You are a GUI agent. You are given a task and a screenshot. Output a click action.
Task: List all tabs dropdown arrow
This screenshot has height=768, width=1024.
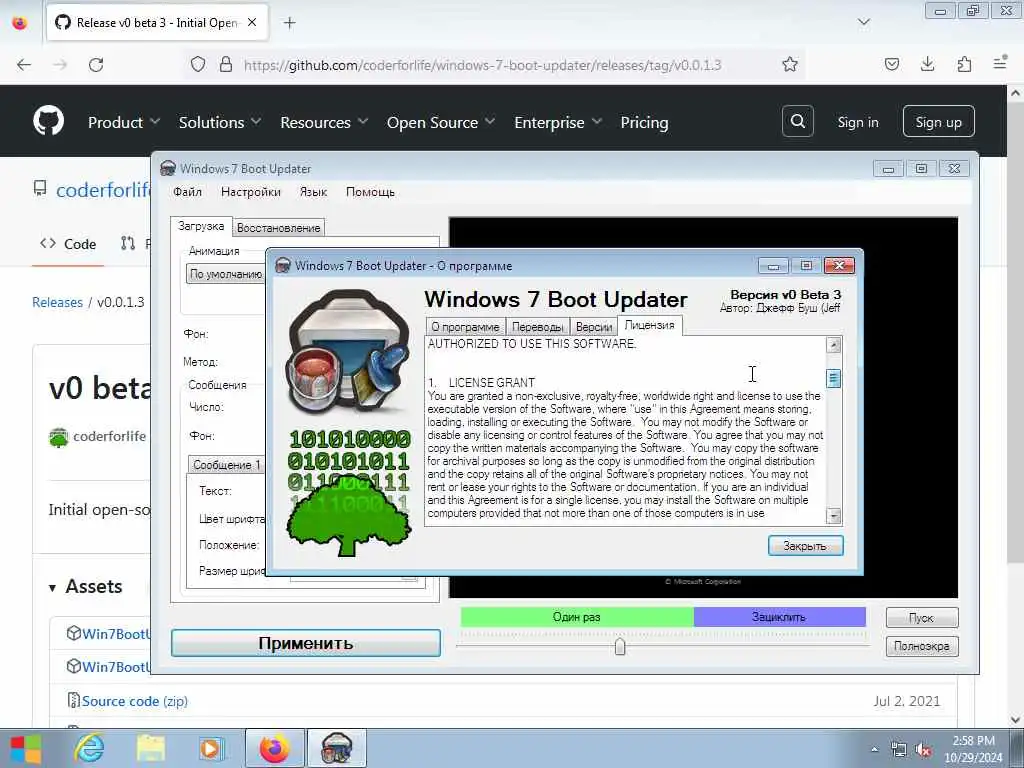click(863, 22)
